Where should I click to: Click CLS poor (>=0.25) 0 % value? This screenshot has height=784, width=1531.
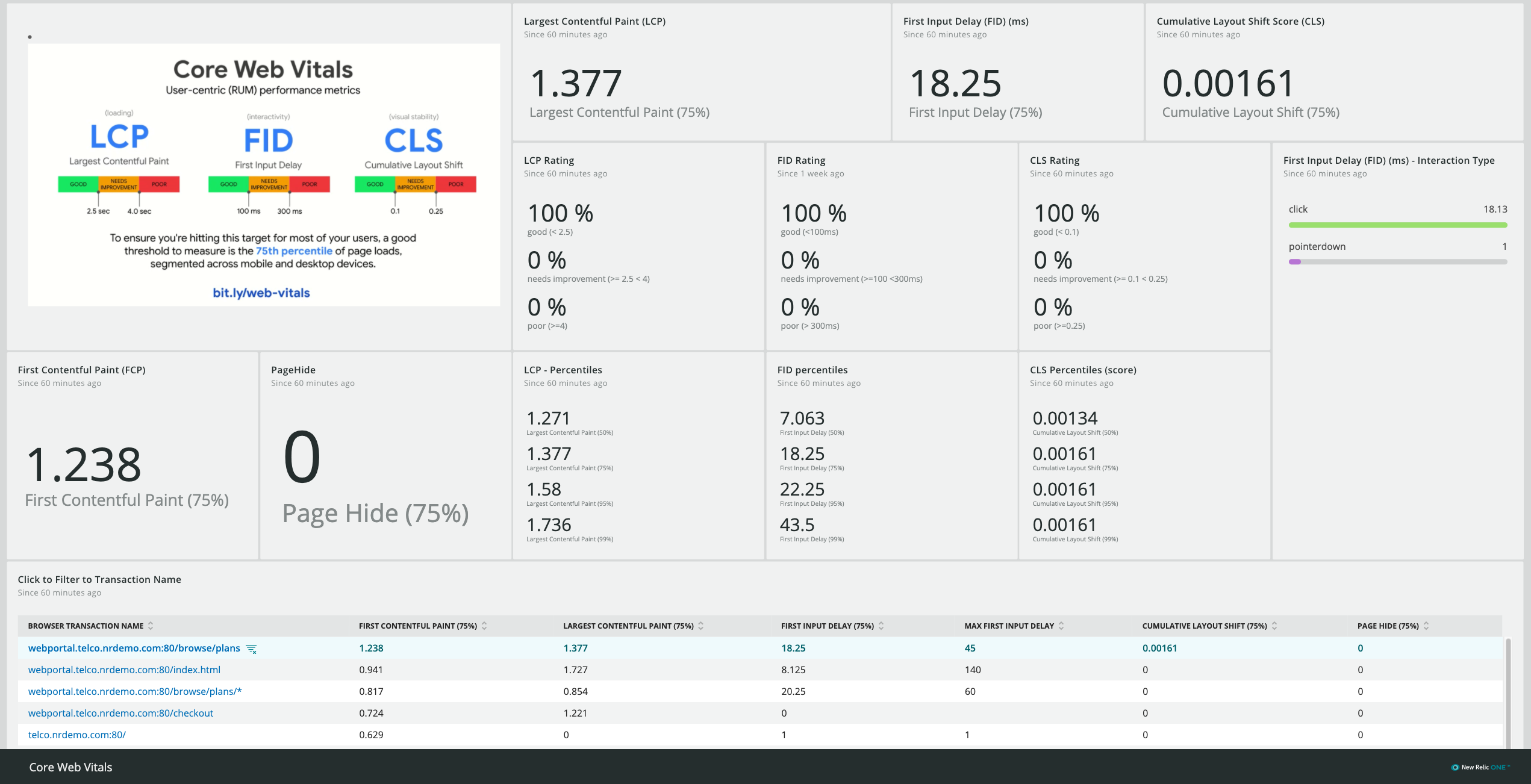point(1053,307)
